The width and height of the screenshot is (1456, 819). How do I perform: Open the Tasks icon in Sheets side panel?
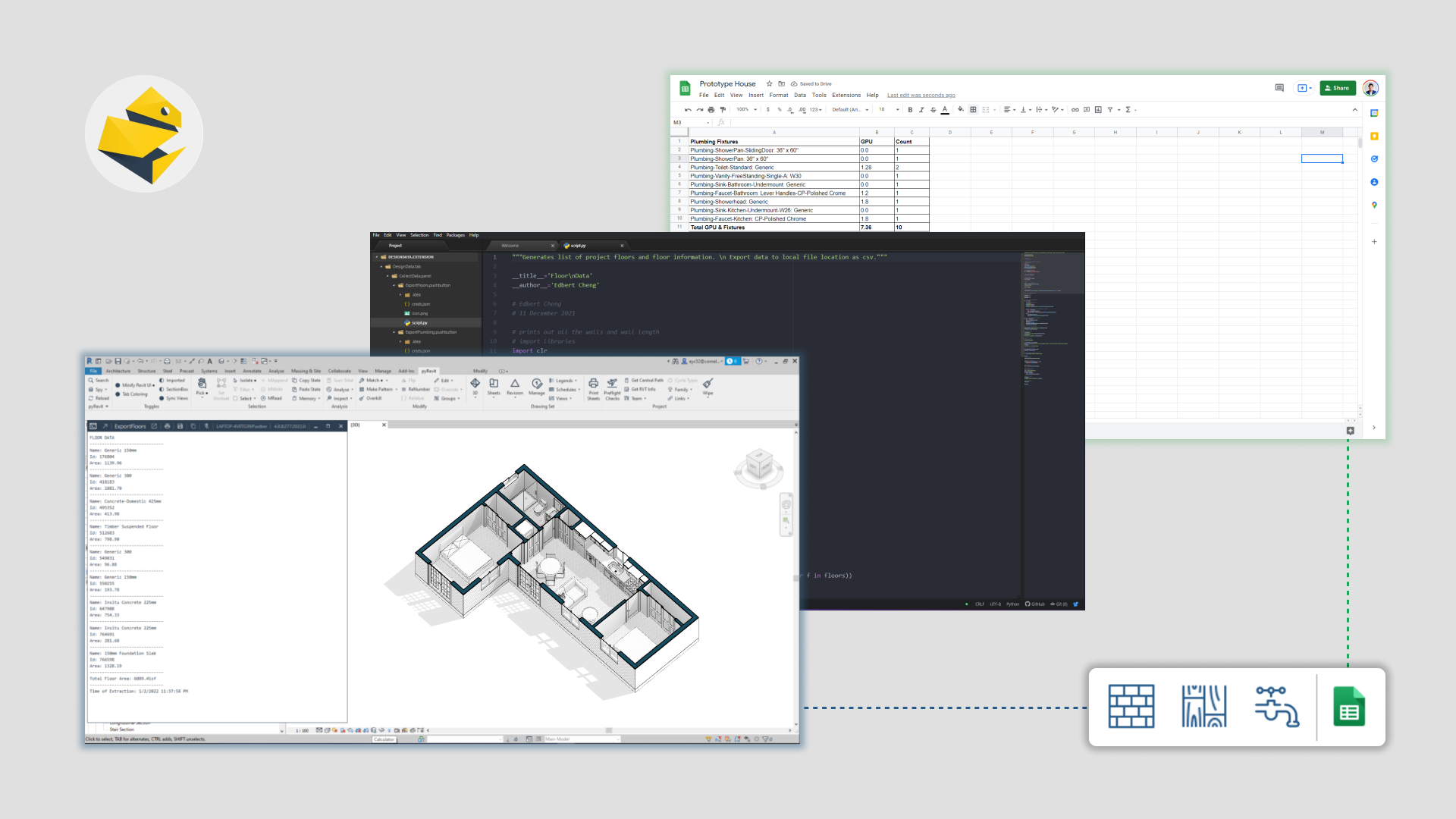tap(1374, 159)
